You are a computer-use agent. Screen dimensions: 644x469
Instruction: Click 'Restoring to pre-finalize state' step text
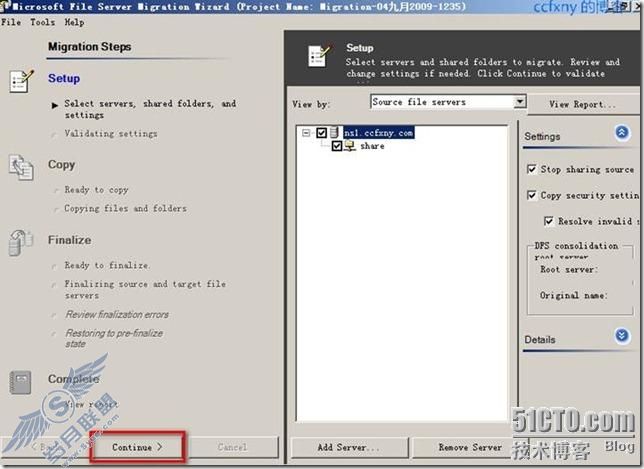coord(114,338)
